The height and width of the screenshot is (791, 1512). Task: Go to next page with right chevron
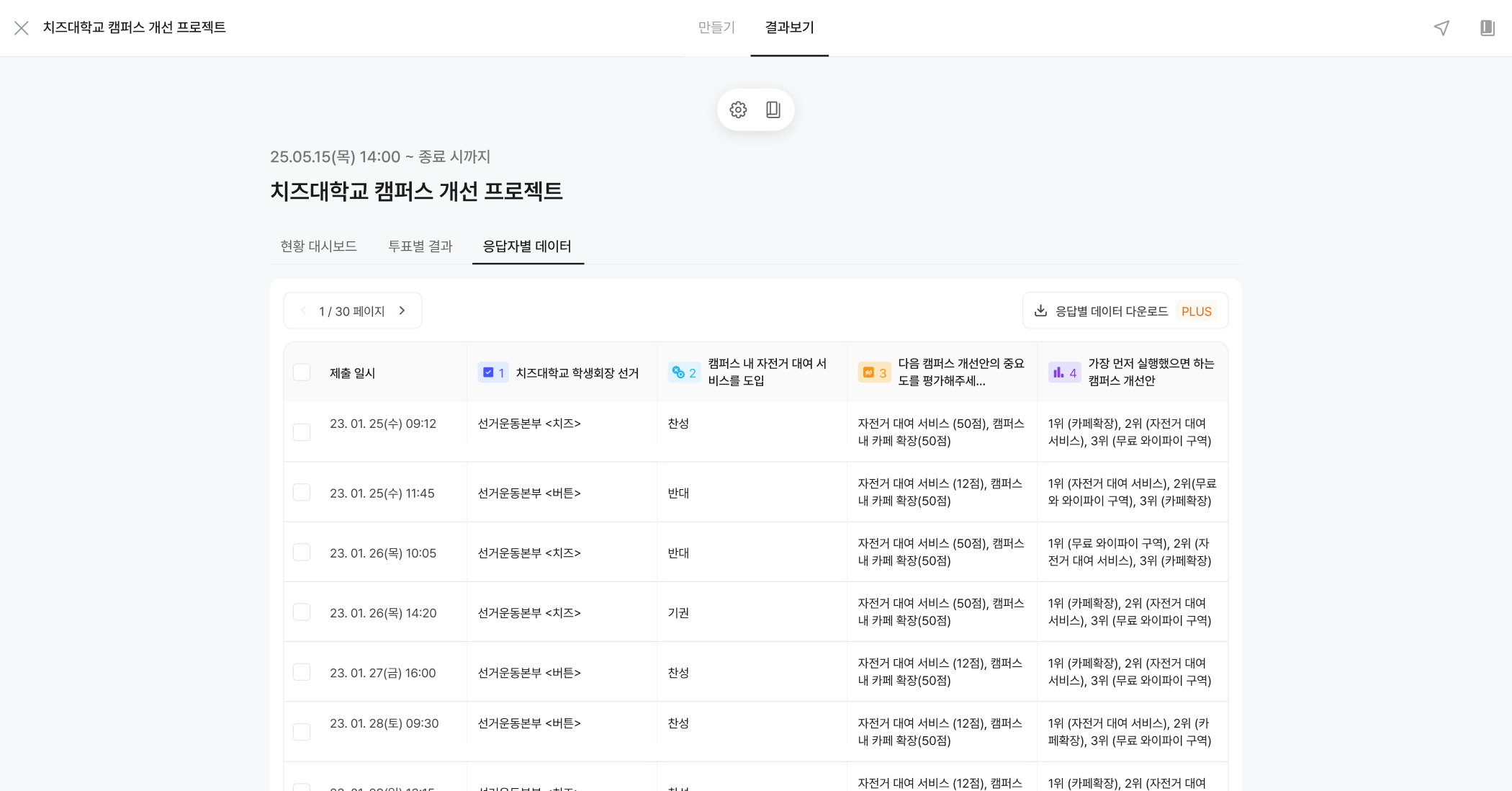(x=402, y=310)
